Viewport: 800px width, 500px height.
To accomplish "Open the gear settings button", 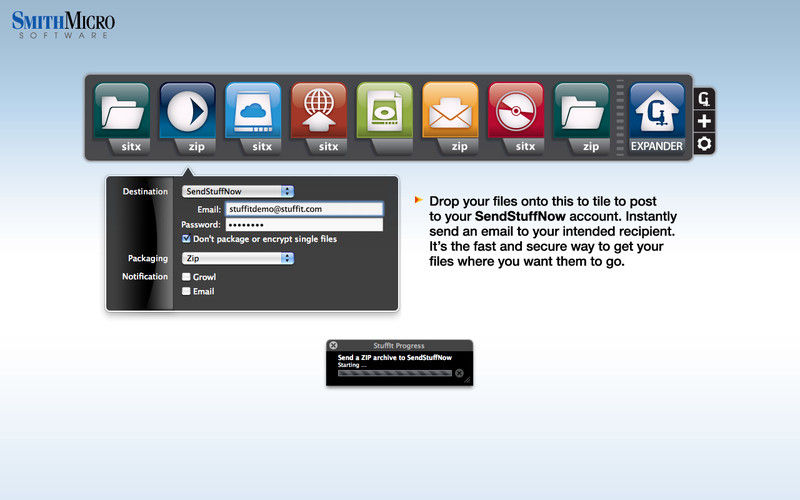I will coord(704,144).
